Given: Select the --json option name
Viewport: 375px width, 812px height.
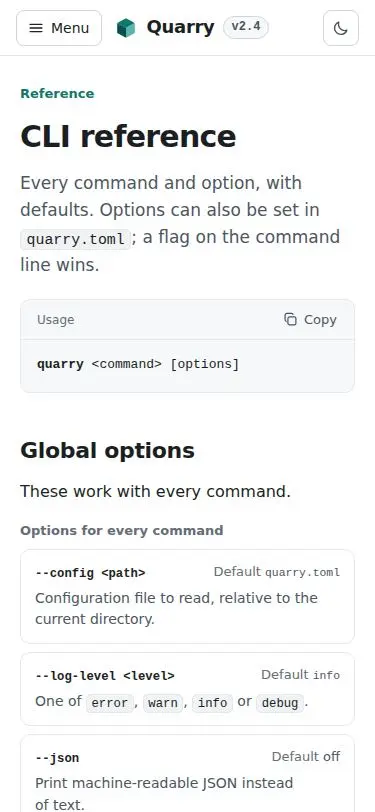Looking at the screenshot, I should click(57, 758).
